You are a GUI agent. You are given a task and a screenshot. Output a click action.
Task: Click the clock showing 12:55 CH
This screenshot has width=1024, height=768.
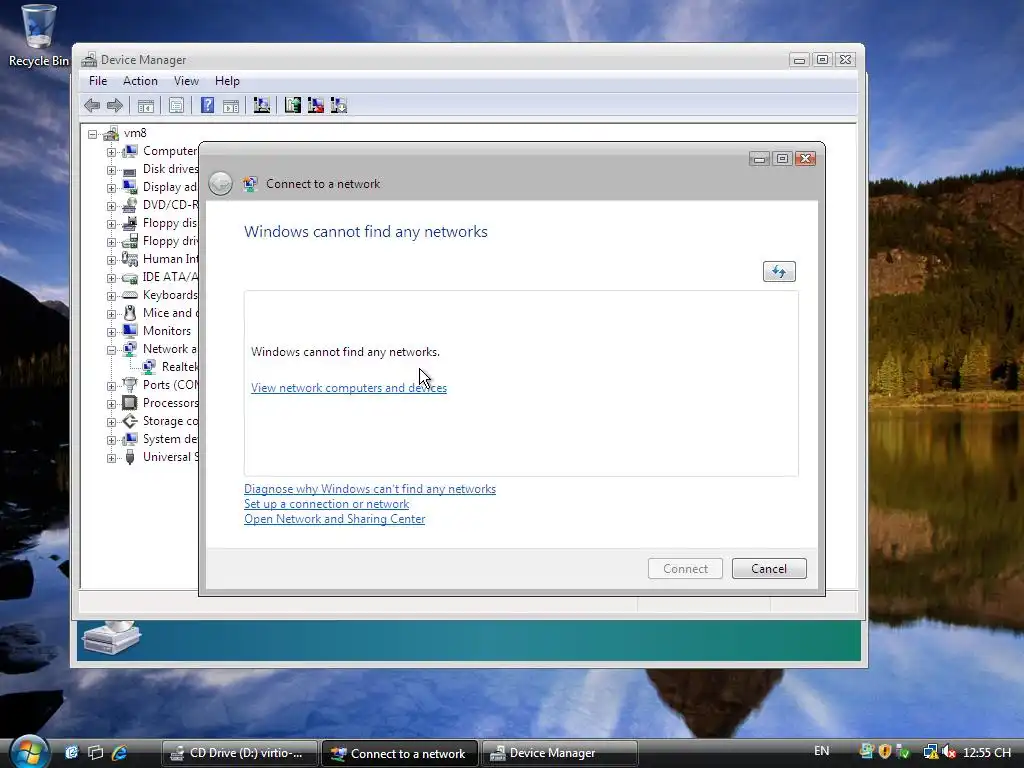click(x=987, y=752)
